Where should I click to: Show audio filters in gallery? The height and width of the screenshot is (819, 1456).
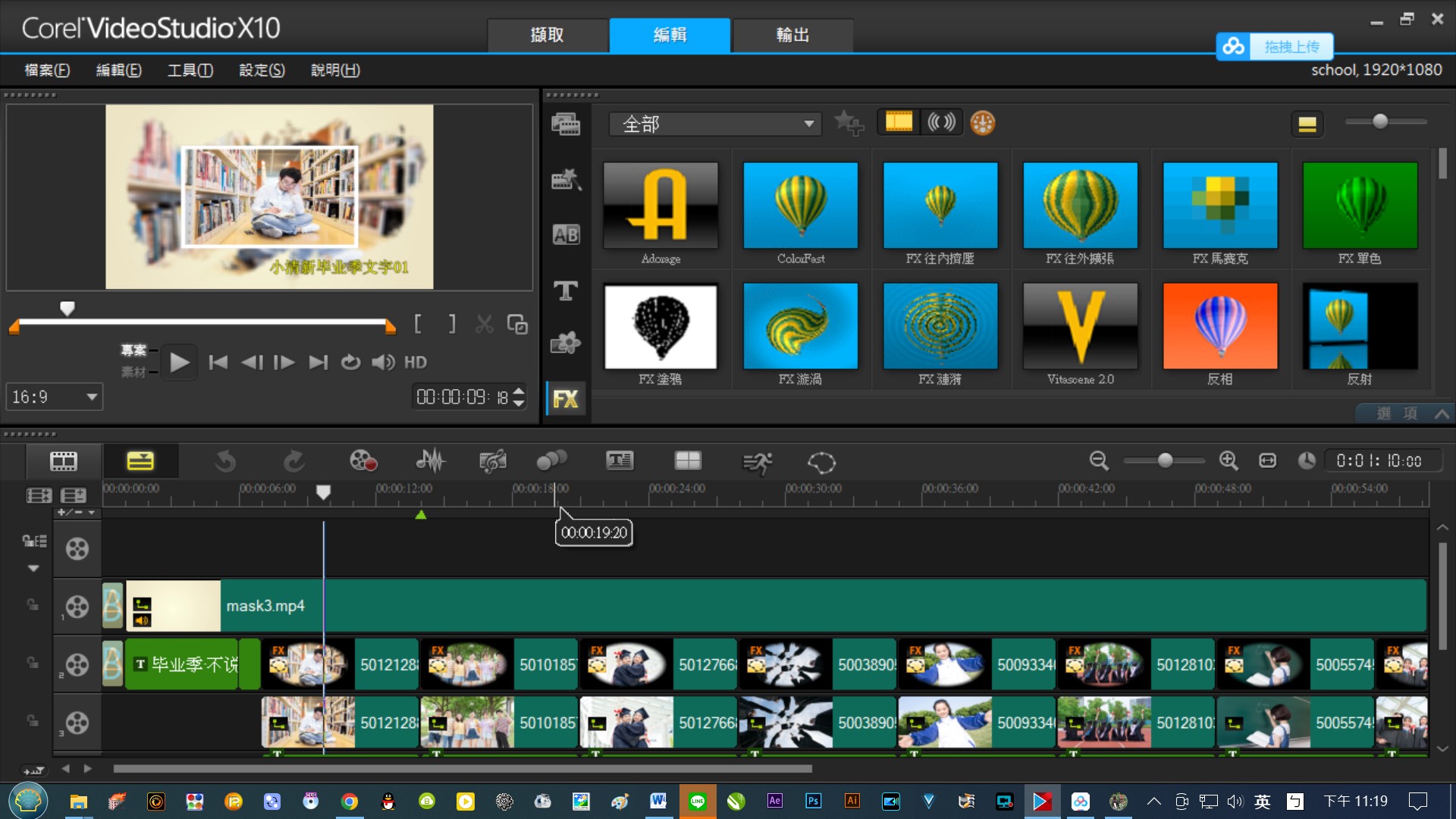(x=941, y=122)
